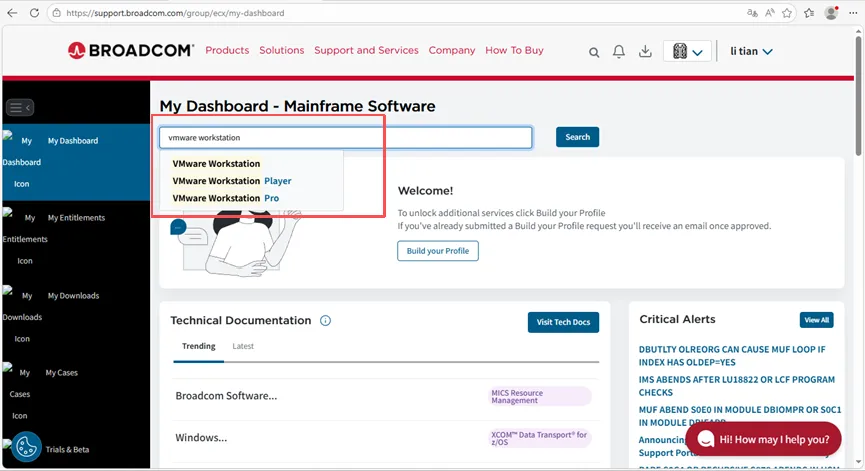This screenshot has width=865, height=471.
Task: Click the site lock icon in address bar
Action: click(56, 13)
